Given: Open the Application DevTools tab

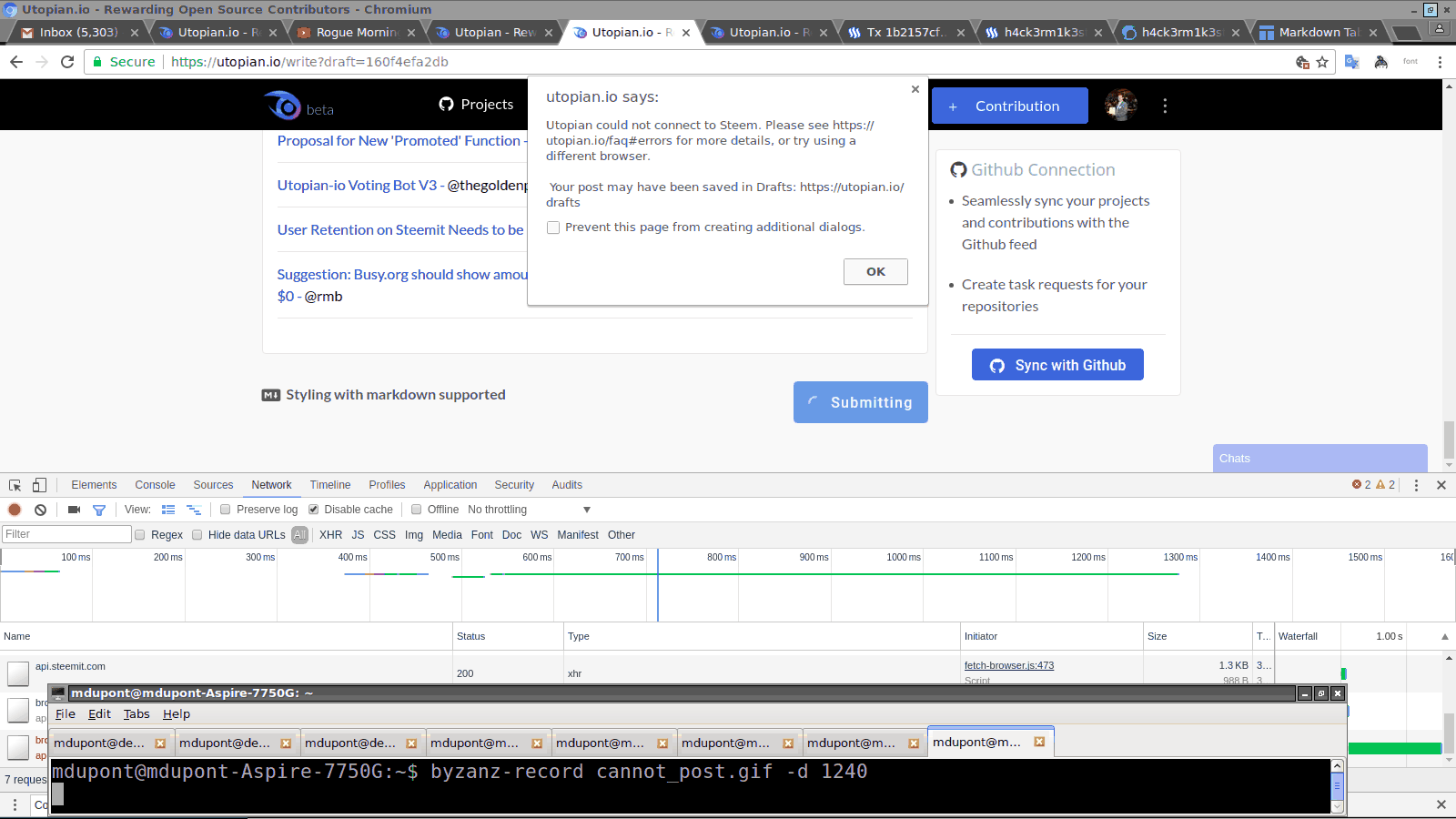Looking at the screenshot, I should pyautogui.click(x=450, y=485).
